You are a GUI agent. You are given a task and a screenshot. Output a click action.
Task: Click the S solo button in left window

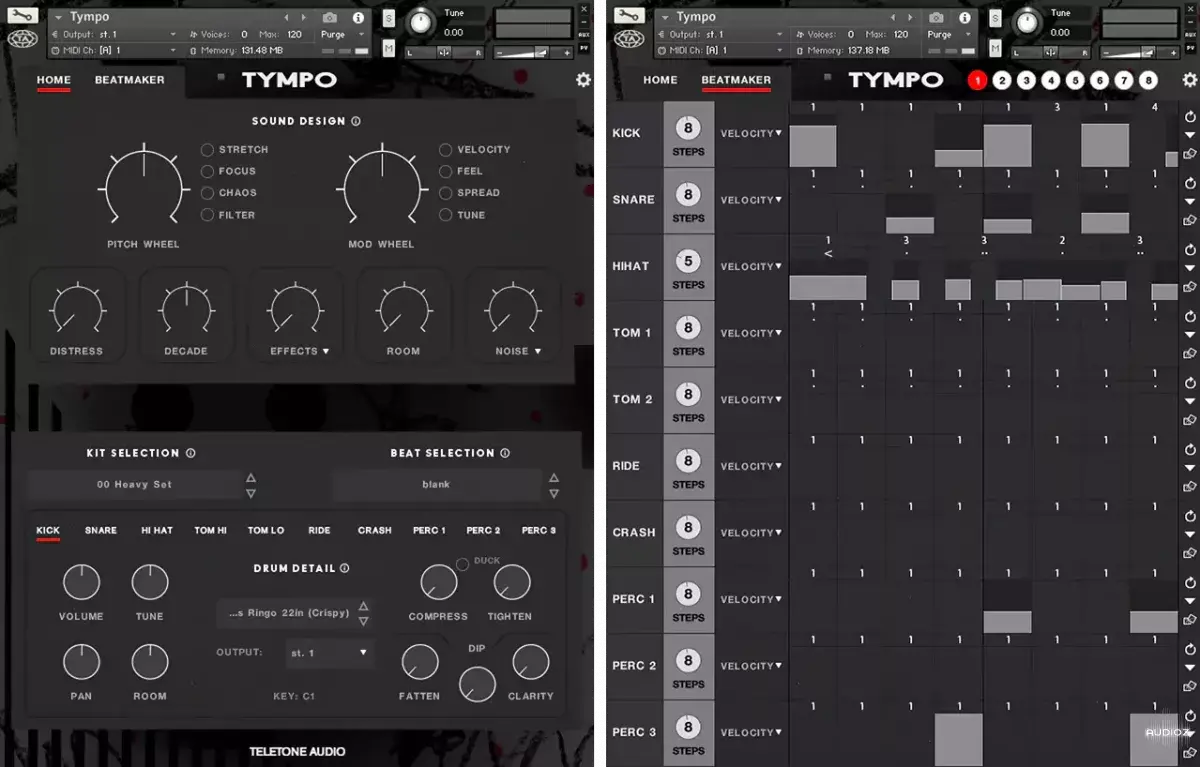(388, 19)
